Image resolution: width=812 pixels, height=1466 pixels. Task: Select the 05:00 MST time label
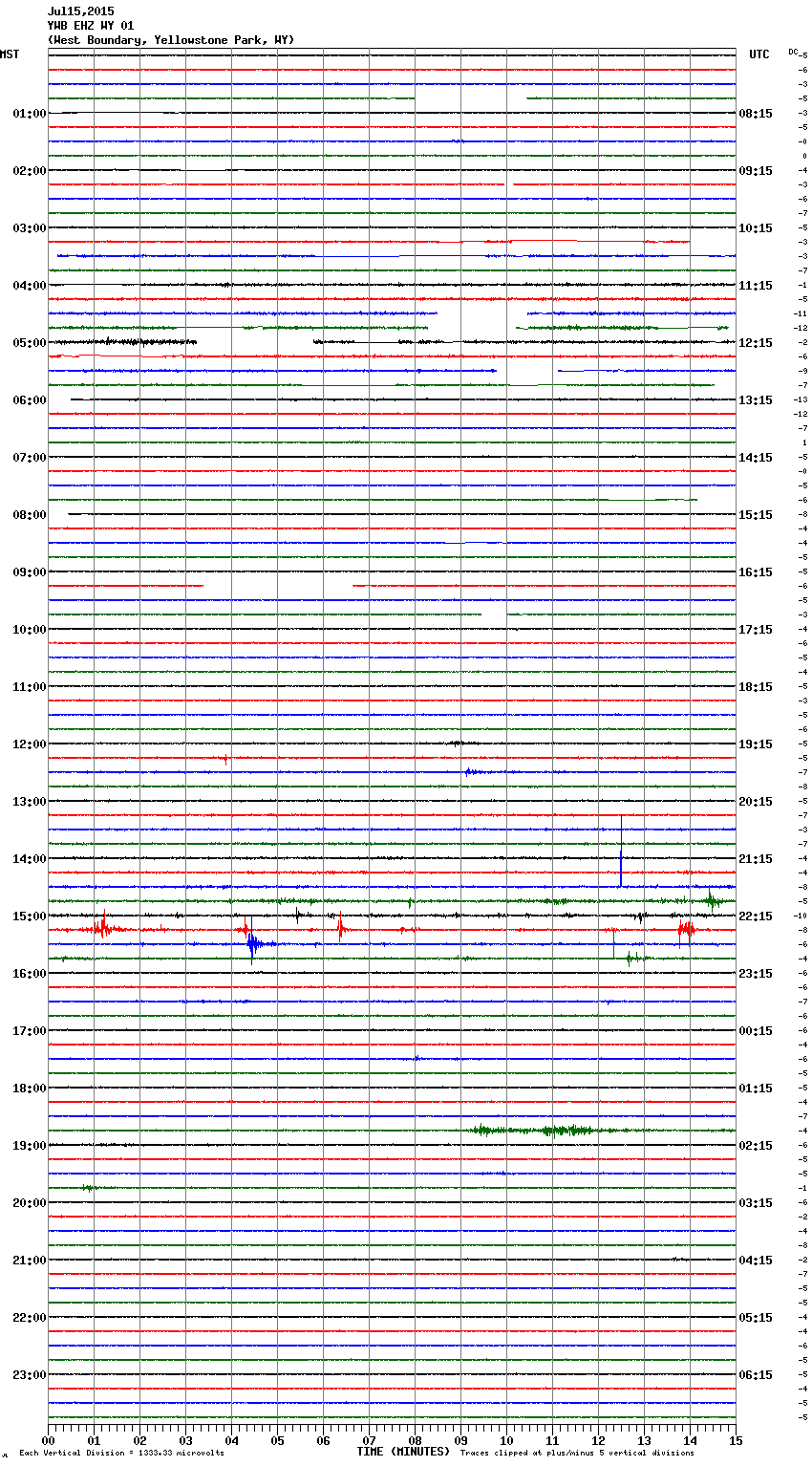[x=30, y=343]
